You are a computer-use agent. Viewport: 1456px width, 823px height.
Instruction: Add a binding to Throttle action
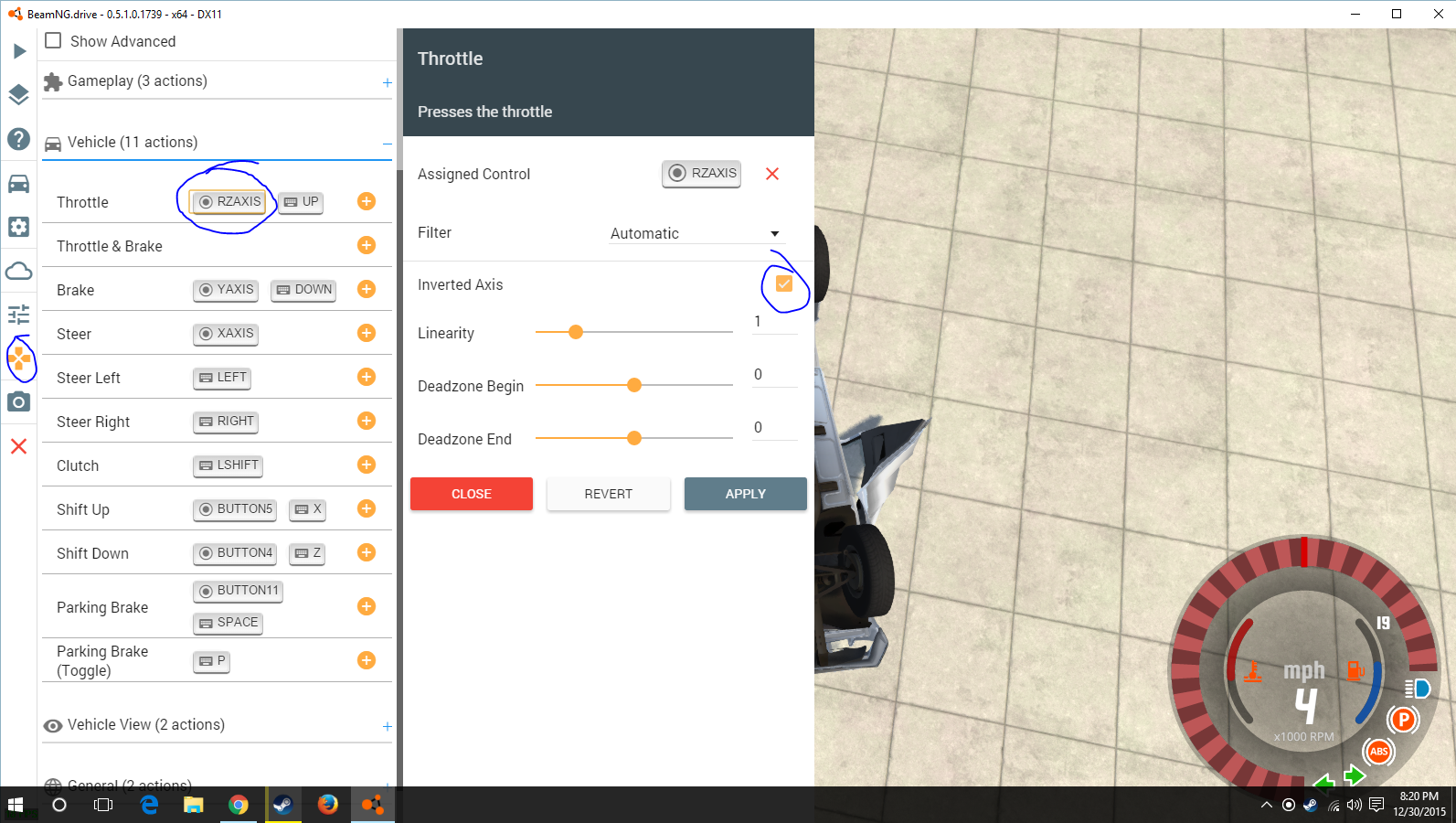pyautogui.click(x=367, y=201)
